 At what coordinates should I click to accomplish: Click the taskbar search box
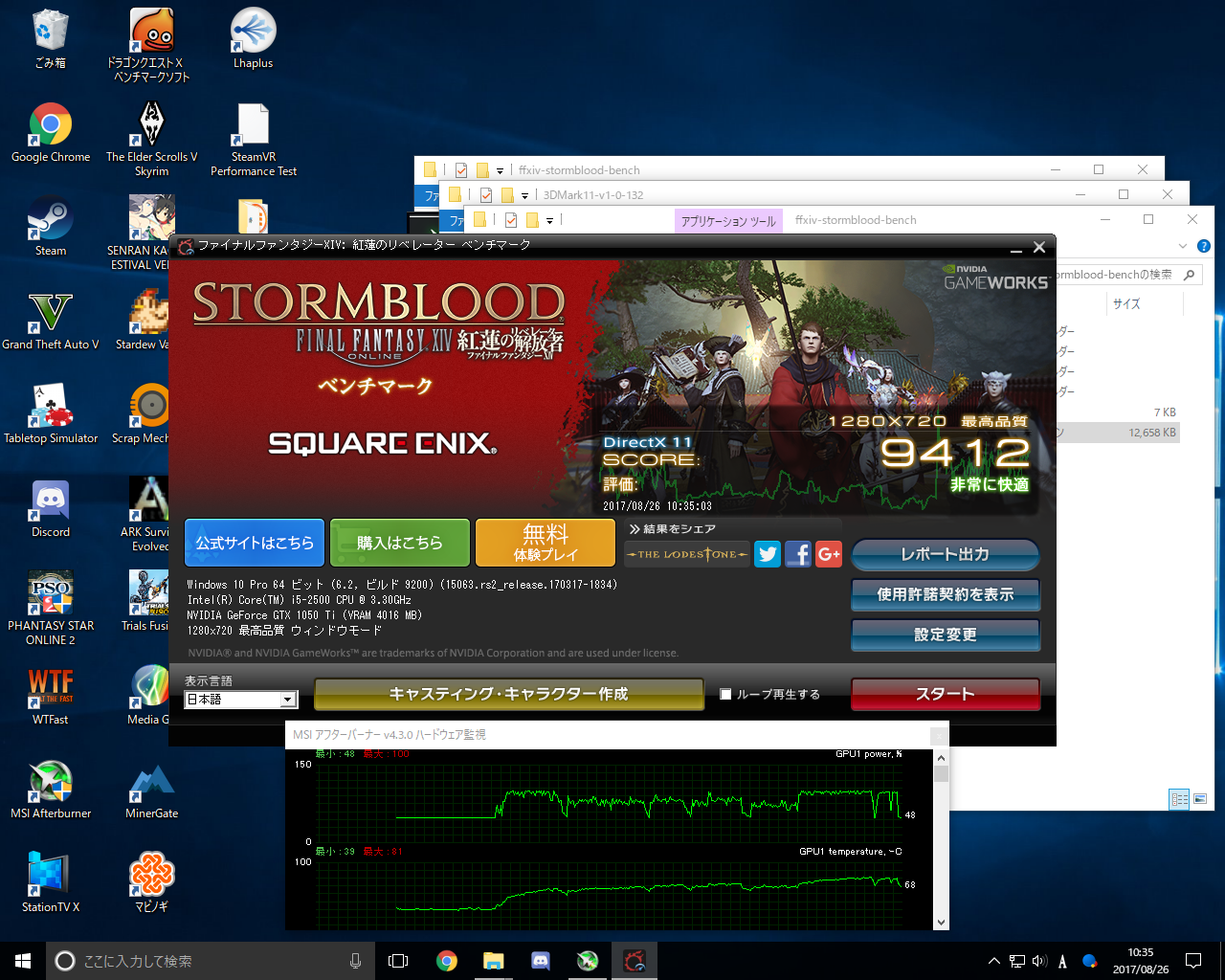(x=209, y=961)
